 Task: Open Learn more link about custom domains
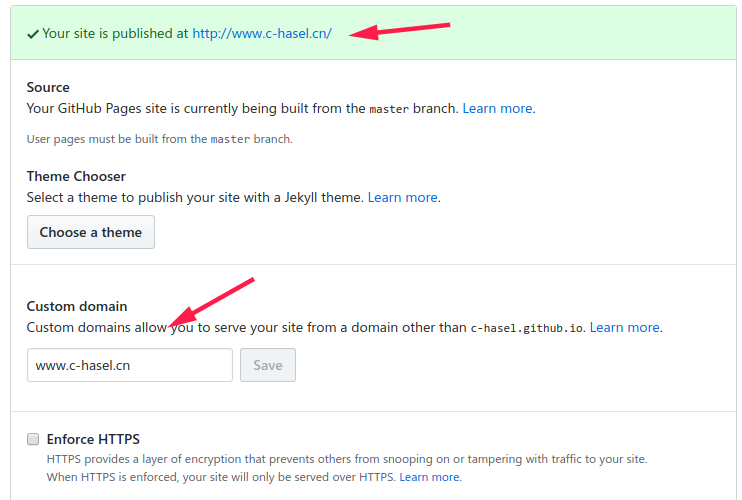tap(625, 327)
